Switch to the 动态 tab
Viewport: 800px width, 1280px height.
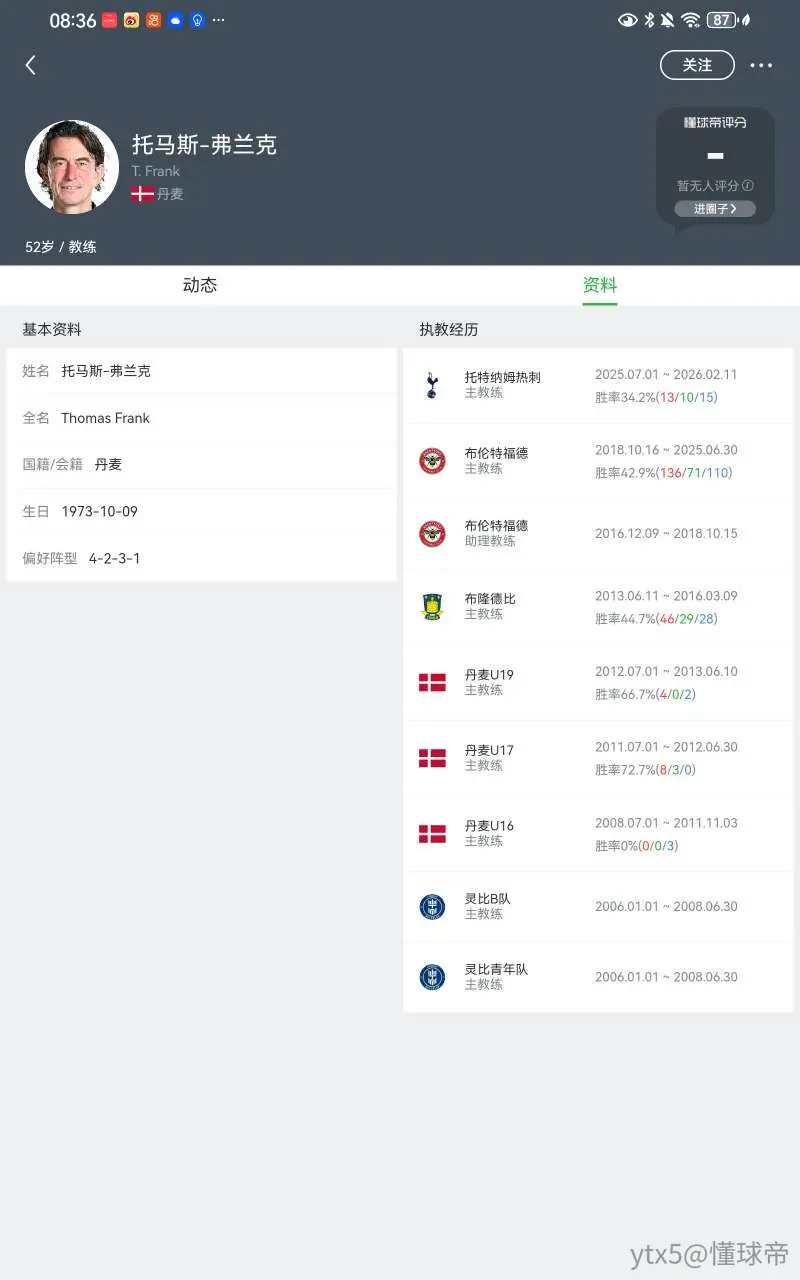click(x=200, y=285)
